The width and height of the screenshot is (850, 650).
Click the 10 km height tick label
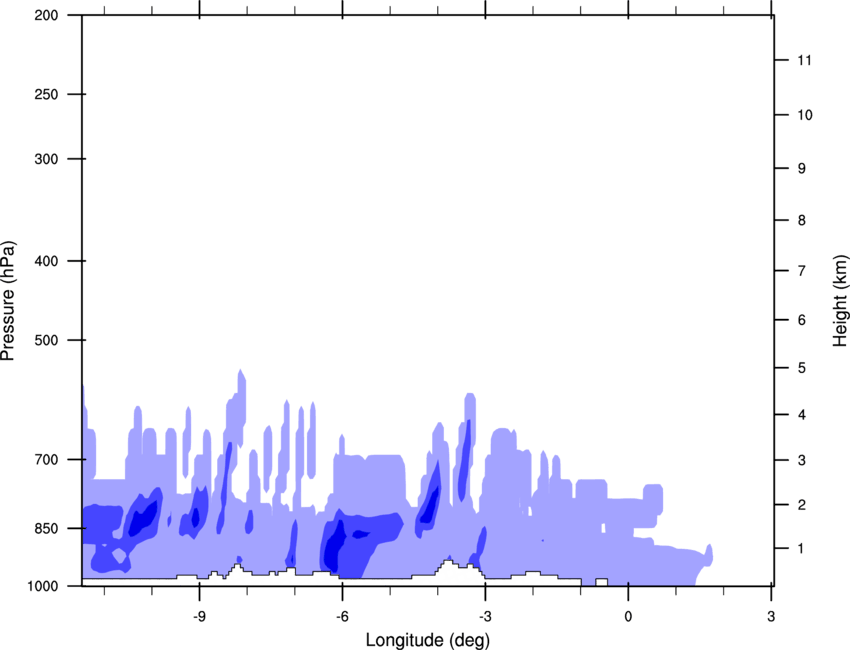point(804,115)
